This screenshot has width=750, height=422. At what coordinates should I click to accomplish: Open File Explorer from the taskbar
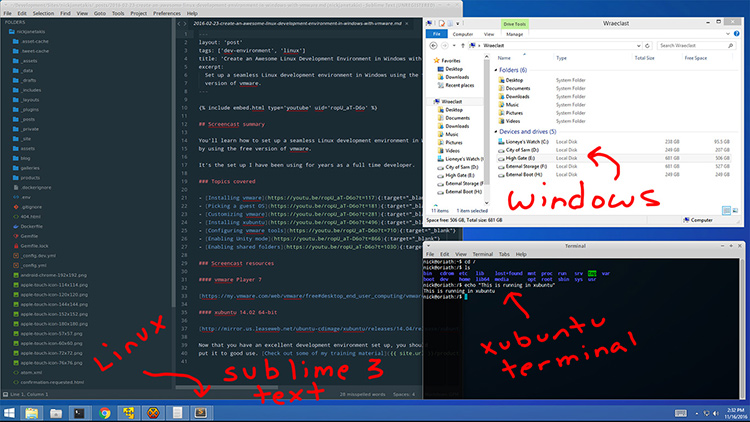(32, 413)
